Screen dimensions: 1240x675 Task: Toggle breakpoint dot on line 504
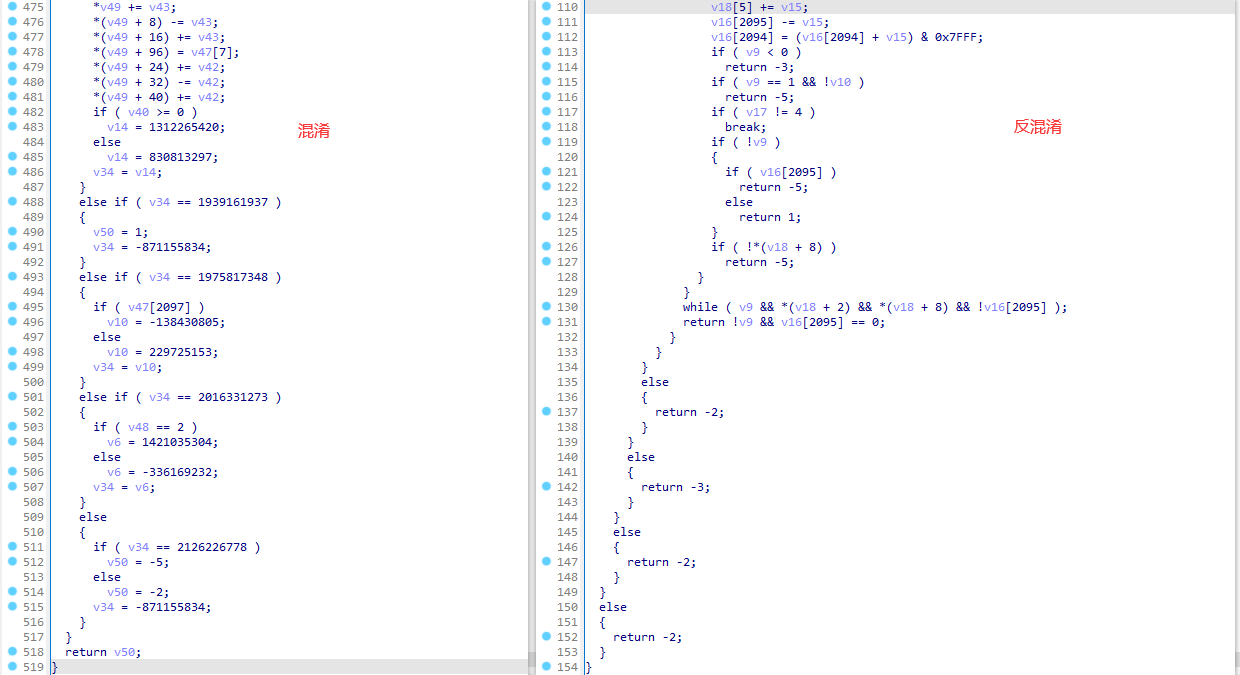11,442
